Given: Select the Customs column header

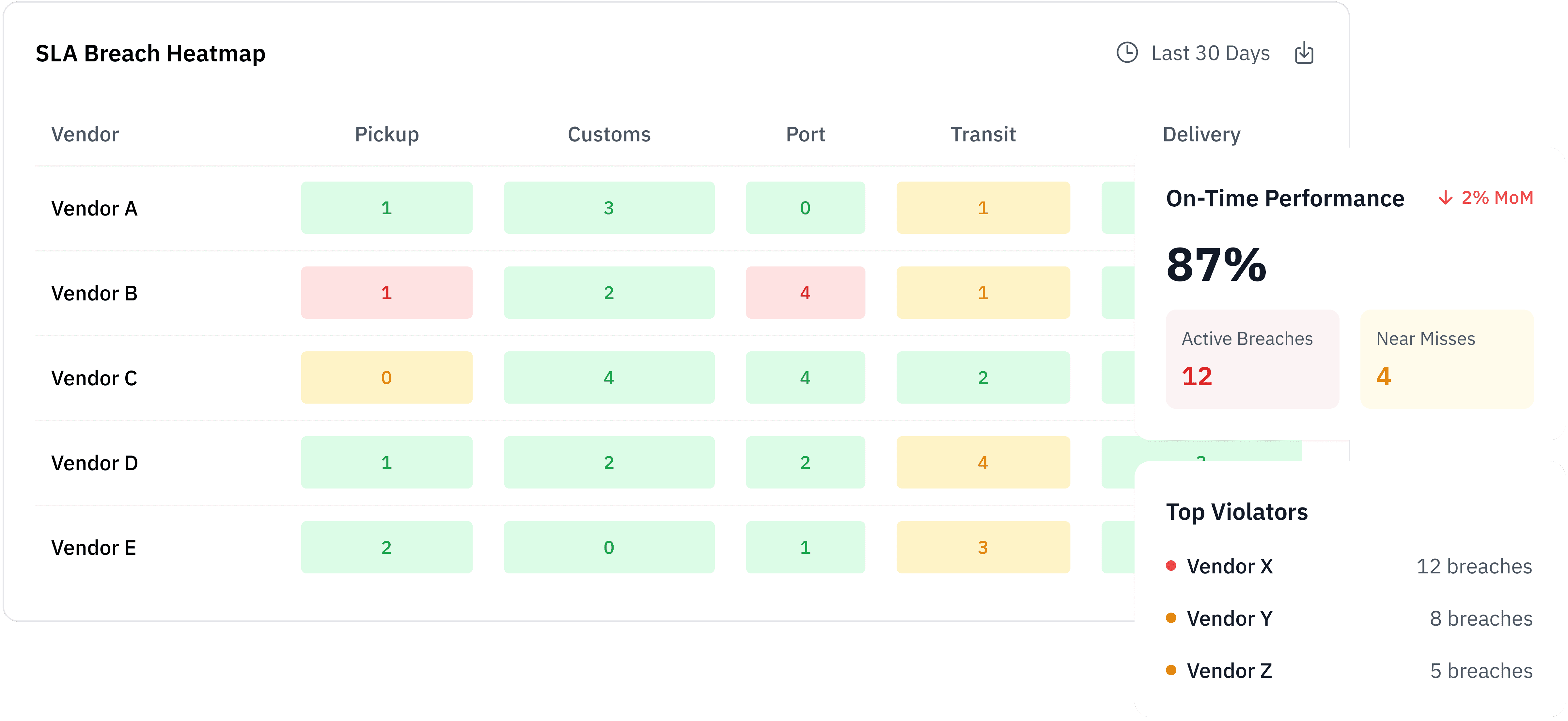Looking at the screenshot, I should pos(609,135).
